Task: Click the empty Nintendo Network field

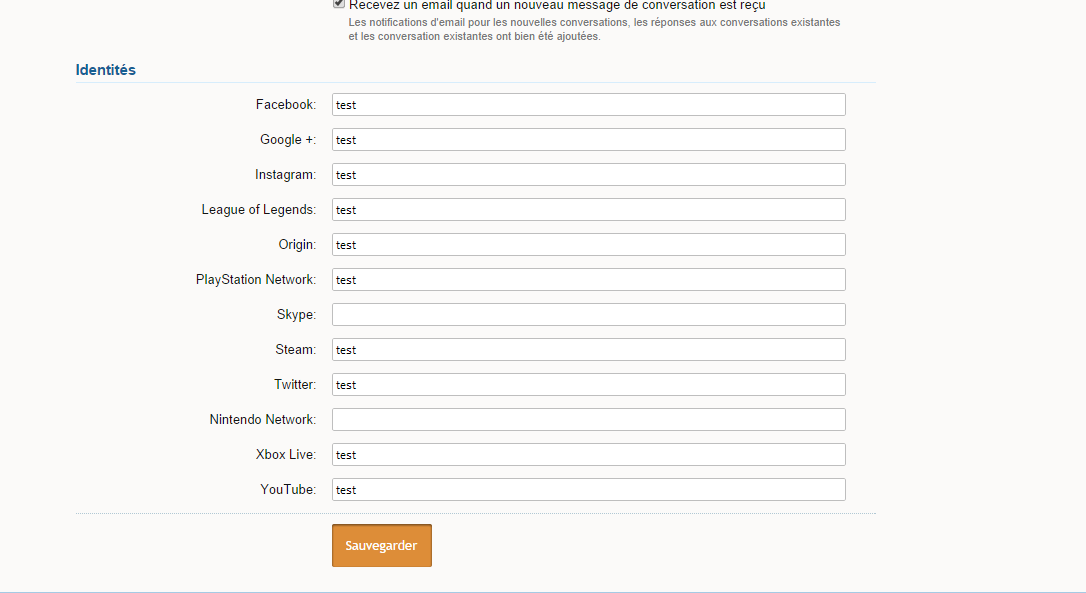Action: pyautogui.click(x=589, y=419)
